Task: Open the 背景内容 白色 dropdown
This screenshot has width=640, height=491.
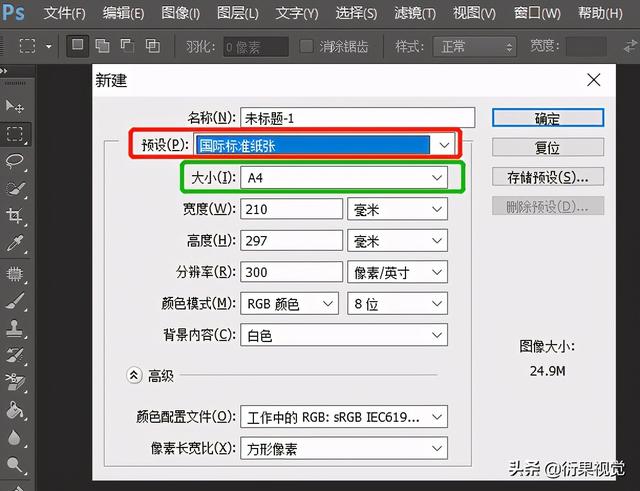Action: point(344,335)
